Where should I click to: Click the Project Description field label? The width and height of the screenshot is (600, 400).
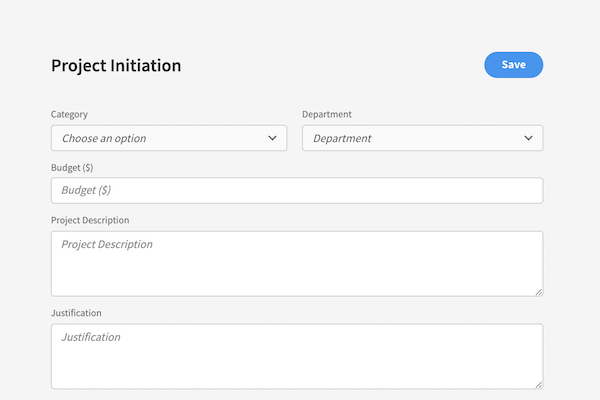pyautogui.click(x=90, y=220)
